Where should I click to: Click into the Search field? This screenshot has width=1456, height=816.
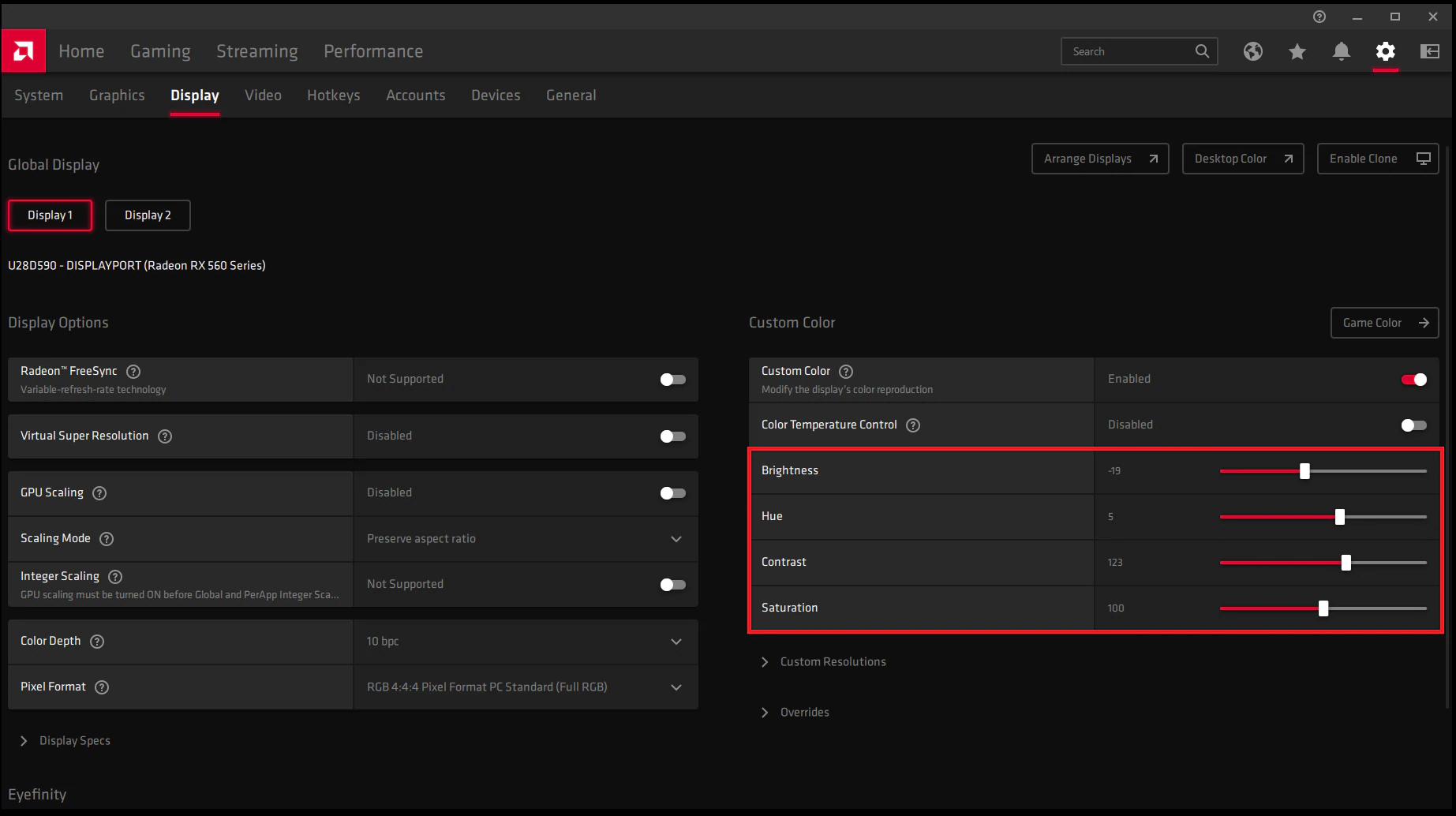pos(1127,51)
